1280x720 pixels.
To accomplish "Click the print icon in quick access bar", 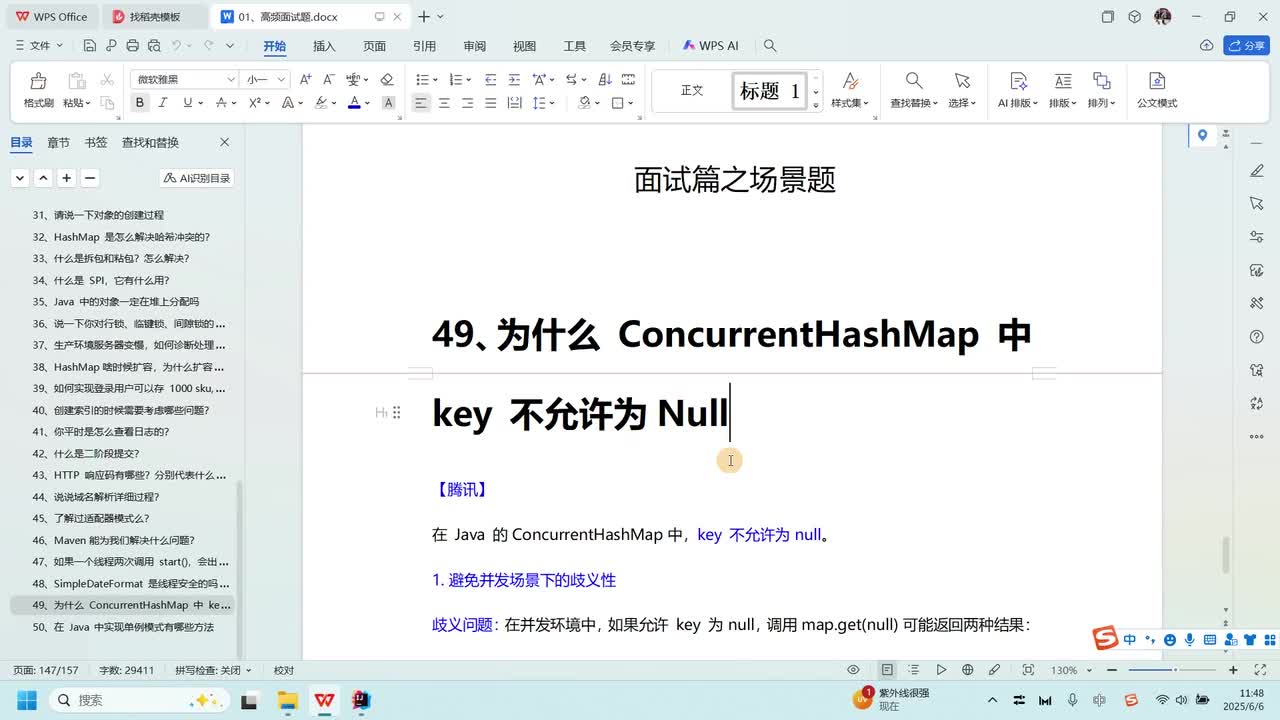I will click(x=133, y=46).
